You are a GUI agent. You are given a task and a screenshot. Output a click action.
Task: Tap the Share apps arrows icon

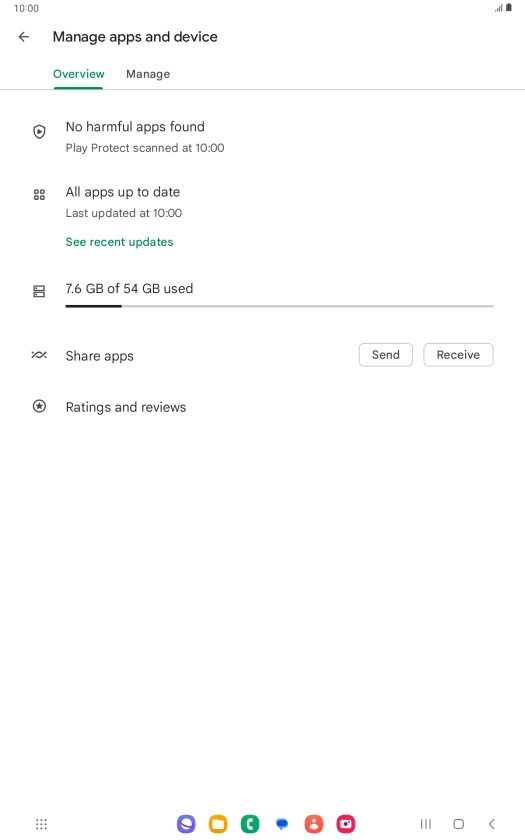[x=39, y=355]
